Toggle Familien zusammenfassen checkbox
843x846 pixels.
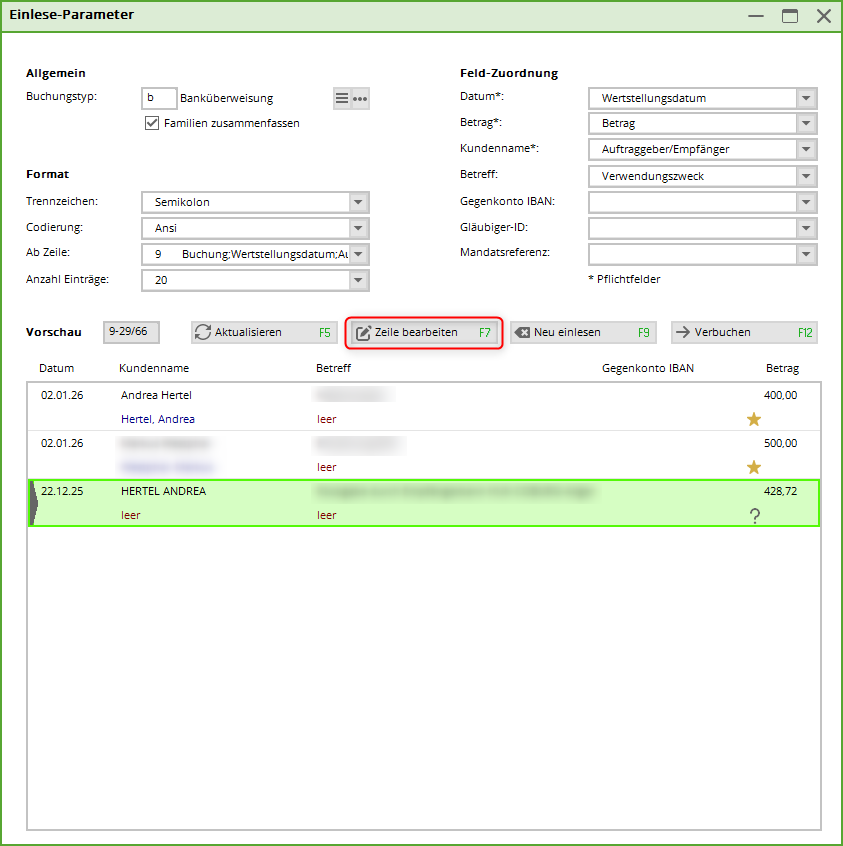pos(152,123)
